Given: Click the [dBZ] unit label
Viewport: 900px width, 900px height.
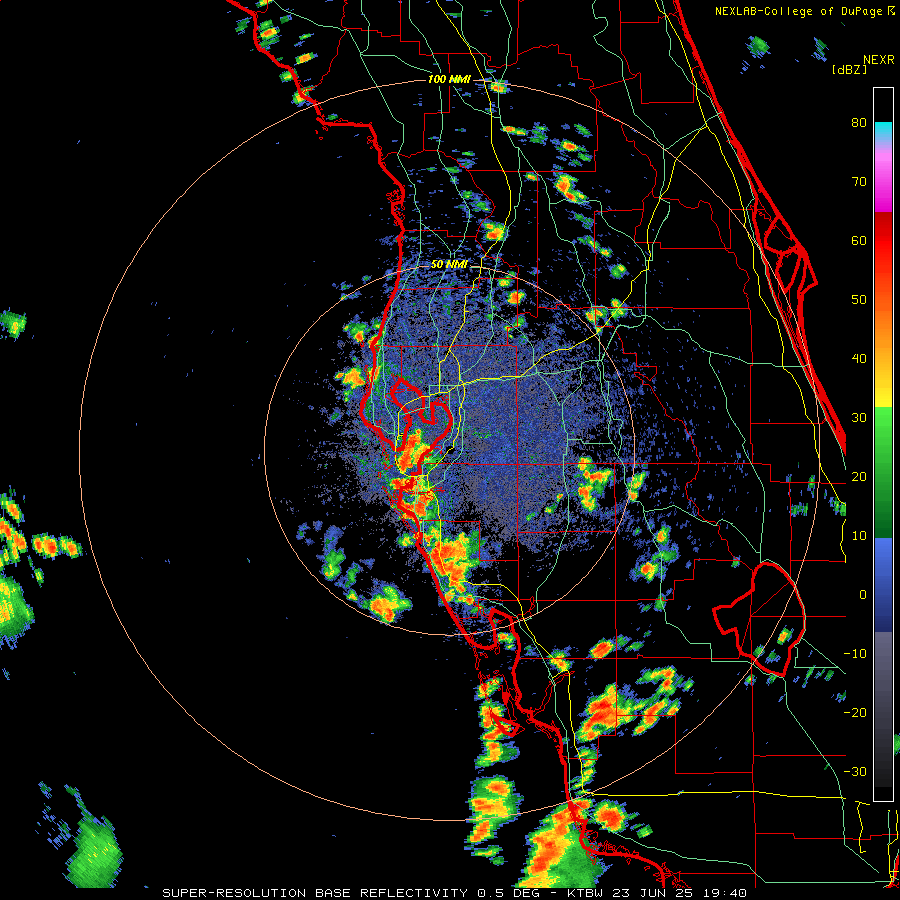Looking at the screenshot, I should [849, 69].
